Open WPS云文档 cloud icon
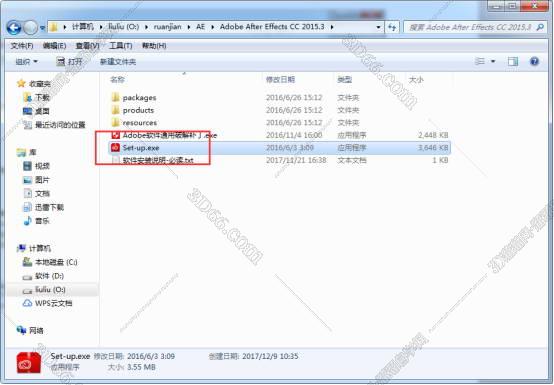 (28, 303)
